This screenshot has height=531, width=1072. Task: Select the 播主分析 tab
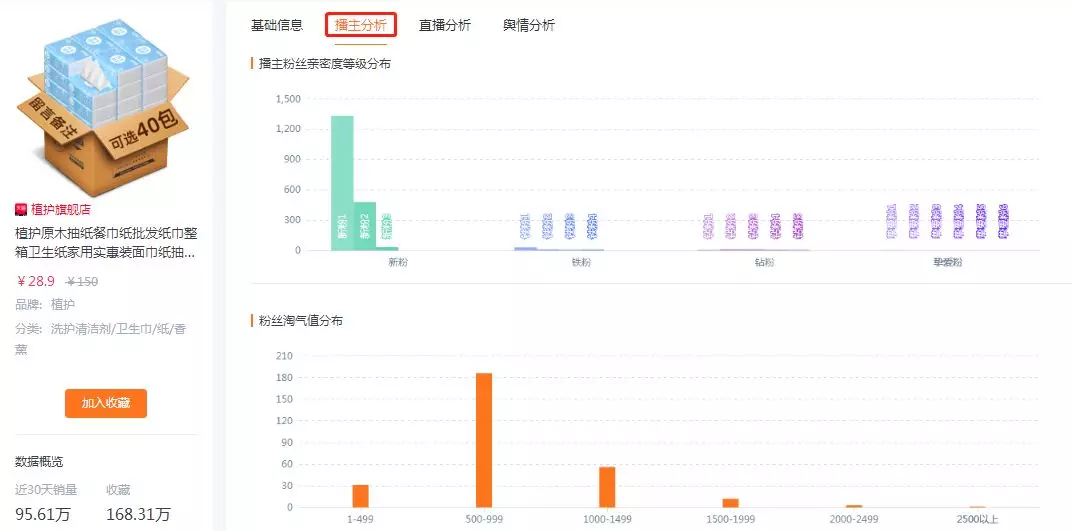click(x=361, y=26)
